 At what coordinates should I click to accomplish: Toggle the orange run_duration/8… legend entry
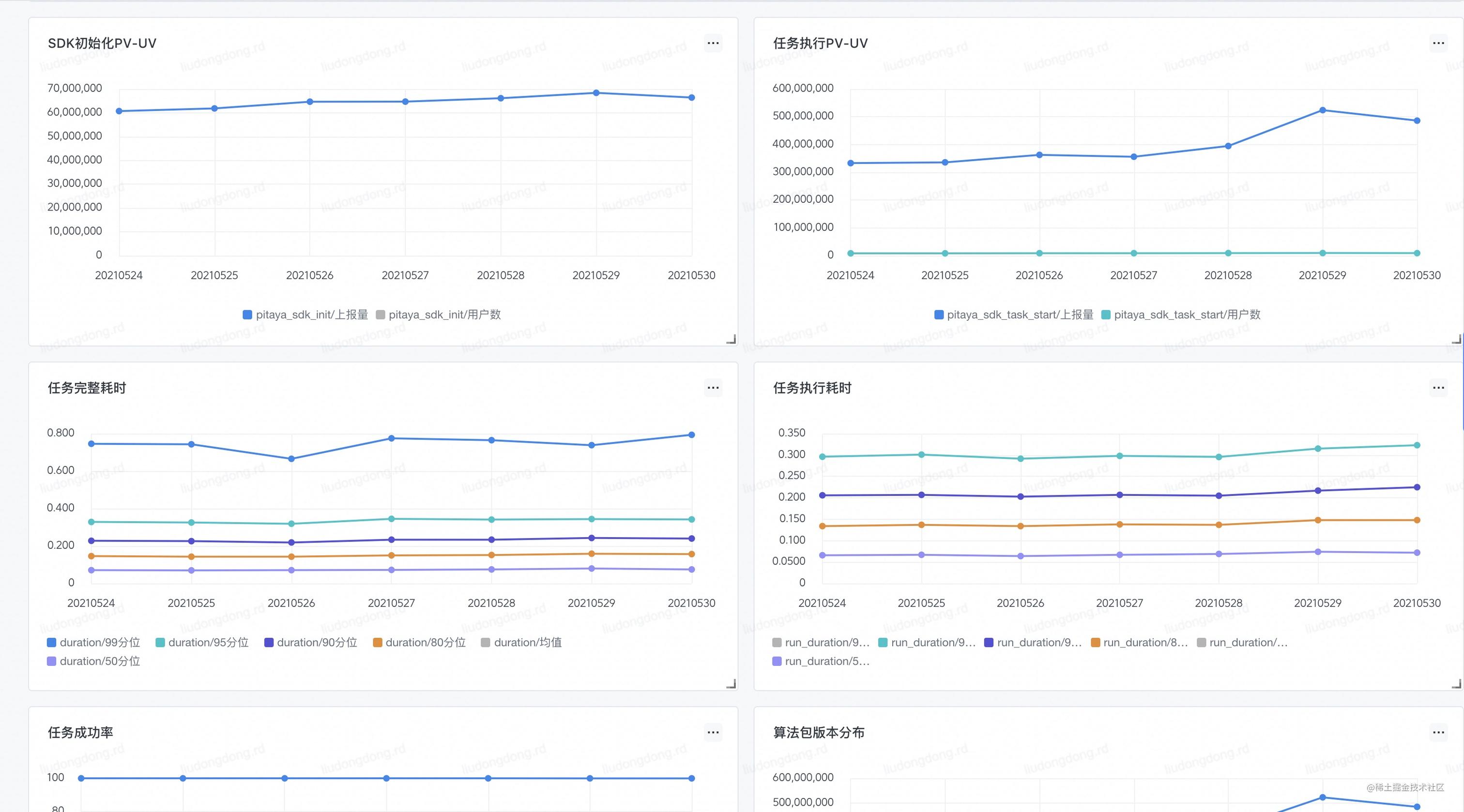[1140, 643]
